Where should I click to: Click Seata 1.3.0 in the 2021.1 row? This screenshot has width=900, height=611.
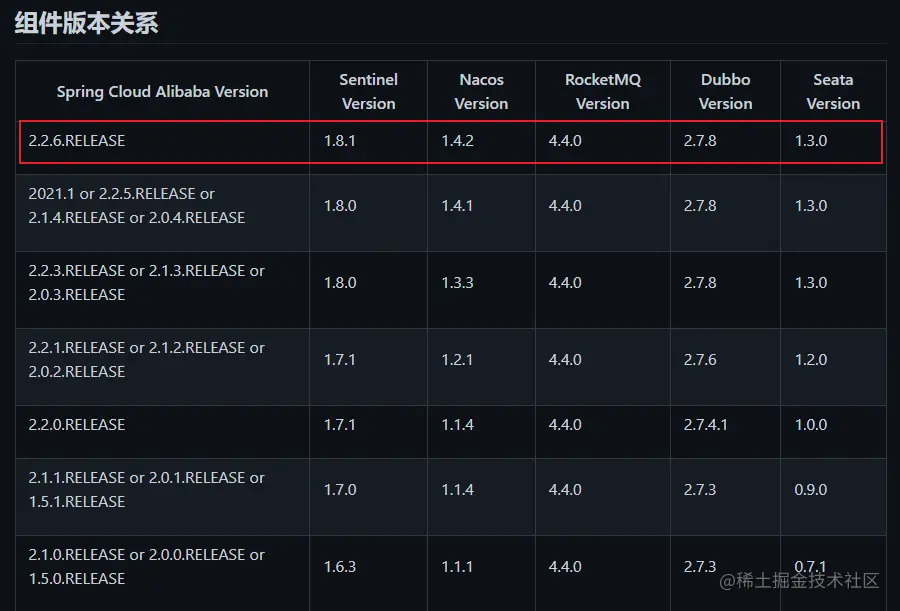(811, 206)
